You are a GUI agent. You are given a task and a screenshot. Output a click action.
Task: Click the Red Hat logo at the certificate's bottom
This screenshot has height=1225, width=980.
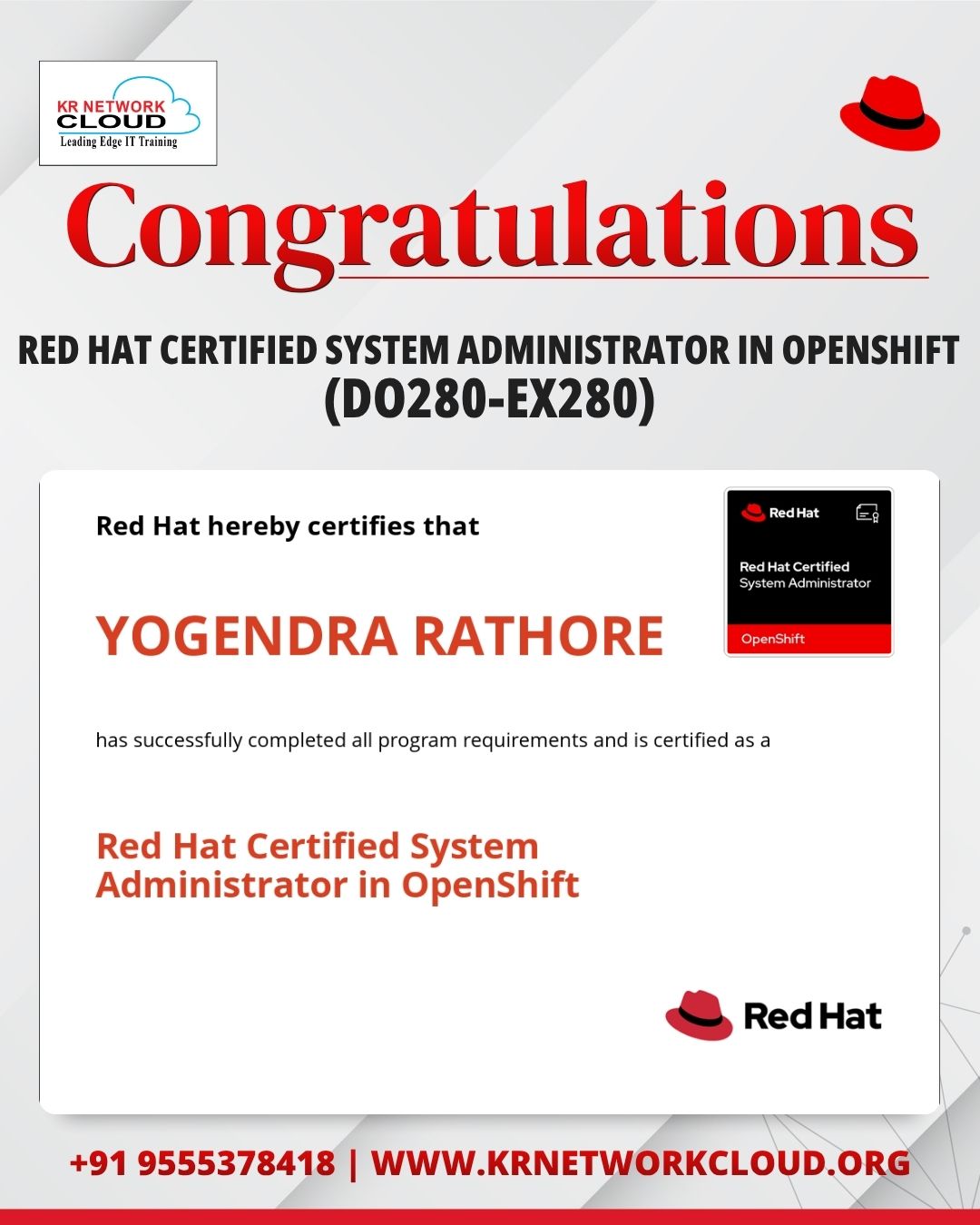774,1015
